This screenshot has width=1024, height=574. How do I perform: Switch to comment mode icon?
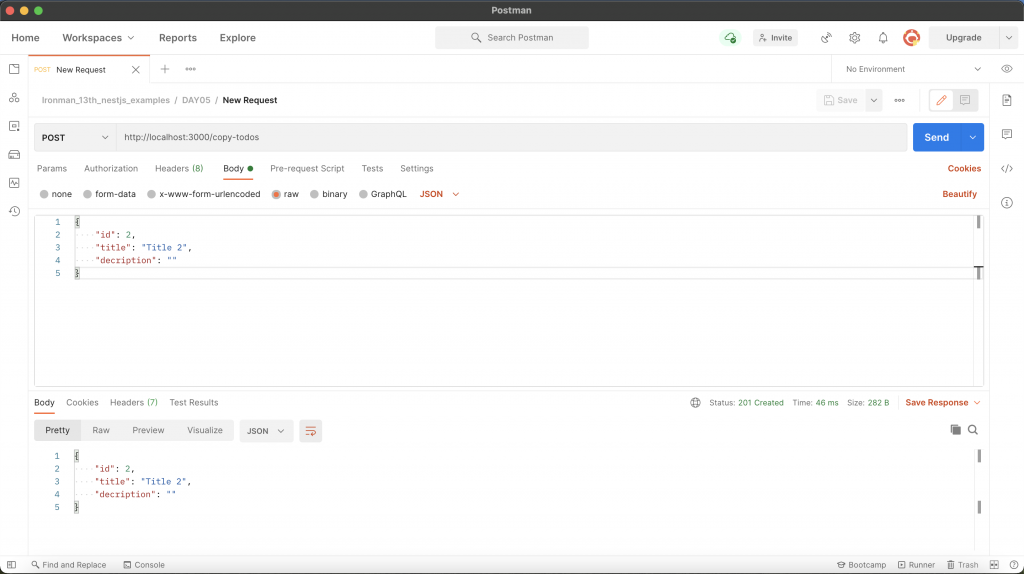point(965,101)
